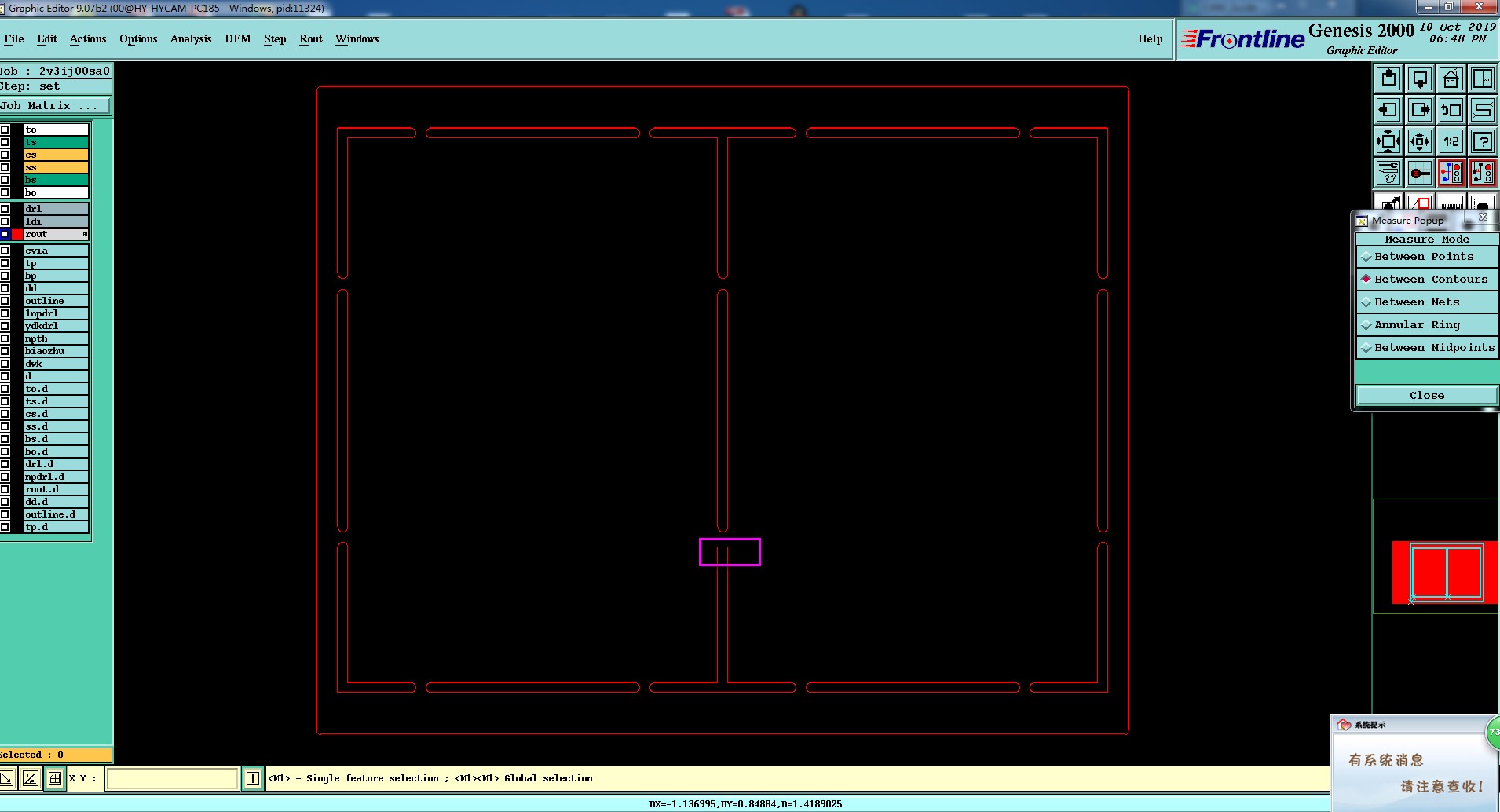The width and height of the screenshot is (1500, 812).
Task: Click the pan up view icon
Action: pyautogui.click(x=1388, y=79)
